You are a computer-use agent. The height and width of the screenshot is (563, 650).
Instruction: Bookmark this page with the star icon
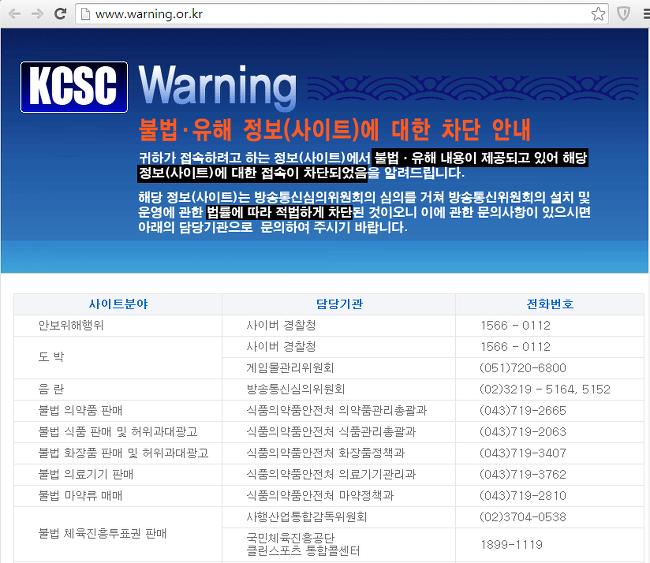click(598, 14)
